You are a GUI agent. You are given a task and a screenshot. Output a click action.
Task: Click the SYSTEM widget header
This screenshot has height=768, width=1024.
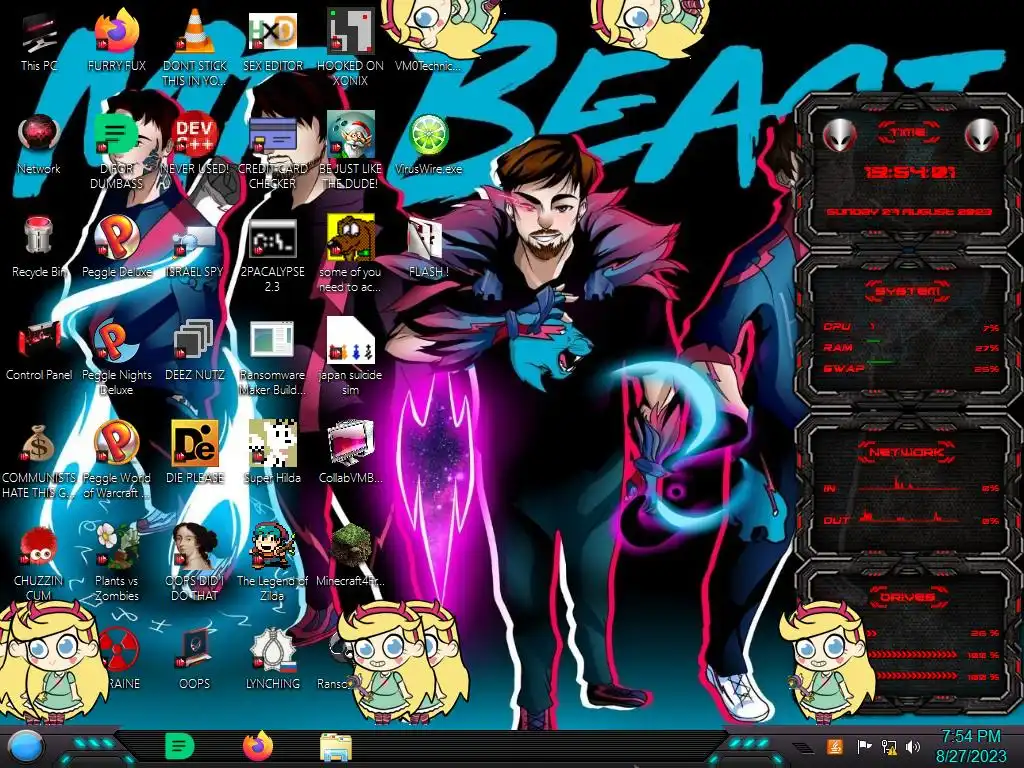908,290
